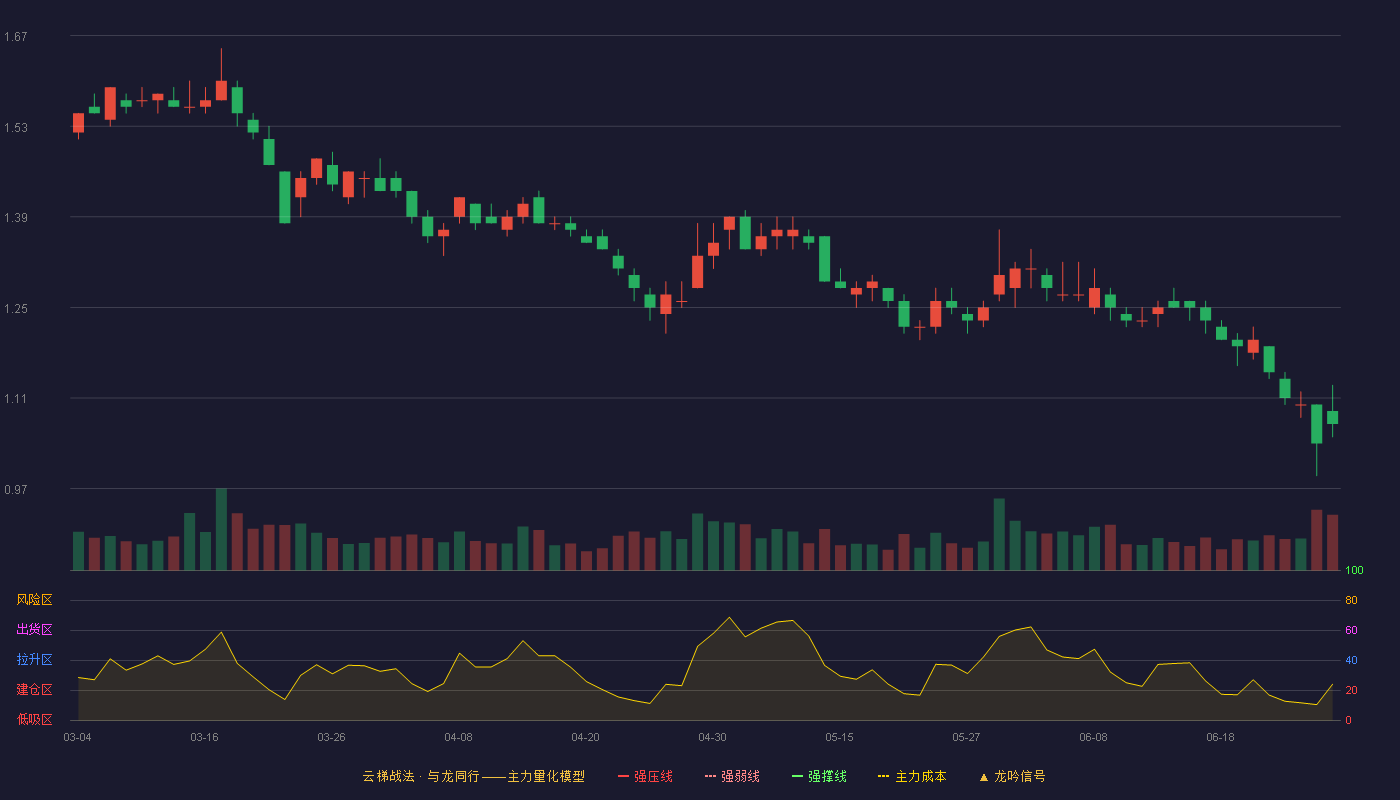
Task: Click the 05-27 date label
Action: pos(966,737)
